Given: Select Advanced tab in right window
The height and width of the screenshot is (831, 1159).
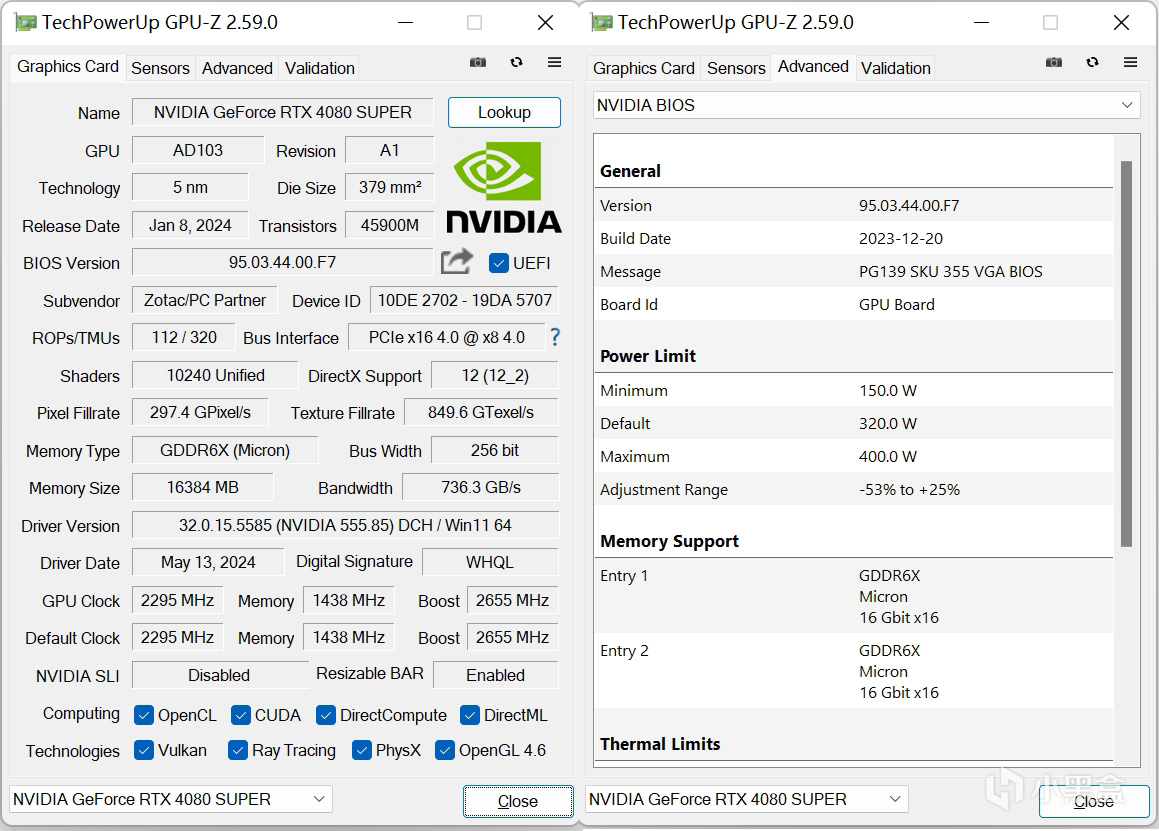Looking at the screenshot, I should tap(813, 67).
